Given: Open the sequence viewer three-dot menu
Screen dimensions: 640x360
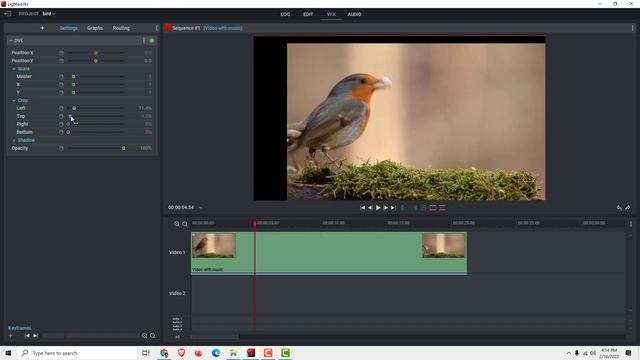Looking at the screenshot, I should [x=633, y=28].
